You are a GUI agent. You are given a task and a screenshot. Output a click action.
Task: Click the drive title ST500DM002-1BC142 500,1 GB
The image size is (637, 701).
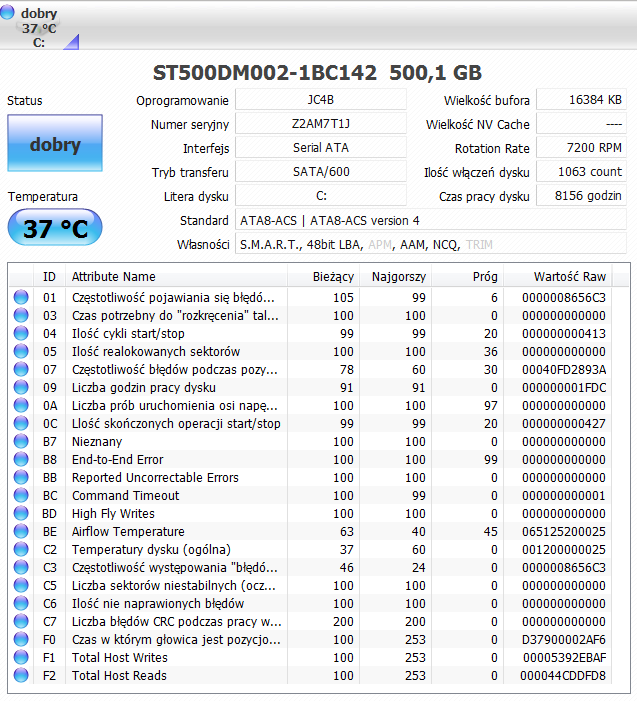point(317,73)
